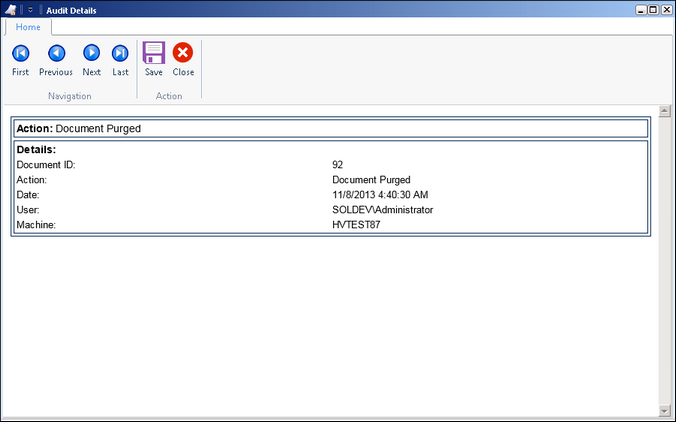This screenshot has height=422, width=676.
Task: Click the scrollbar down arrow
Action: [x=664, y=410]
